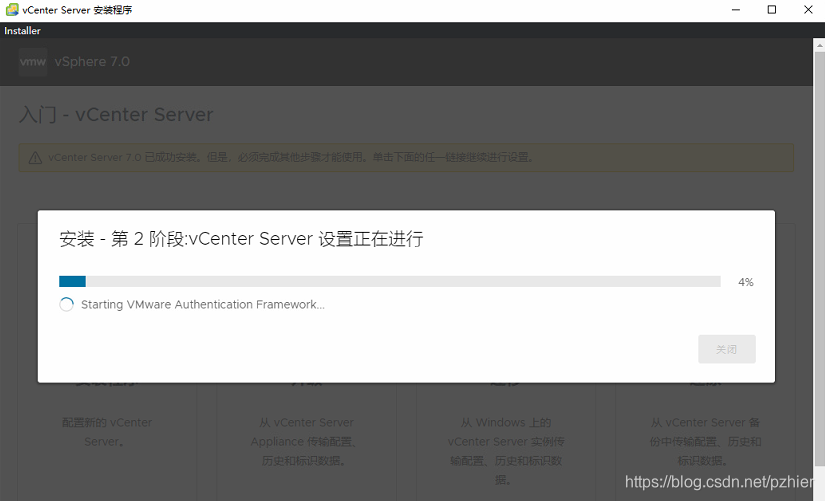825x501 pixels.
Task: Click the 4% progress value
Action: tap(746, 282)
